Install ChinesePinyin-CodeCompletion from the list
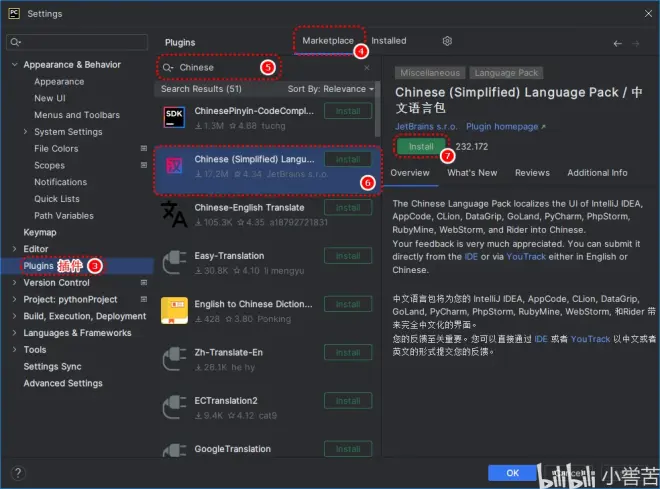This screenshot has width=660, height=489. coord(348,111)
